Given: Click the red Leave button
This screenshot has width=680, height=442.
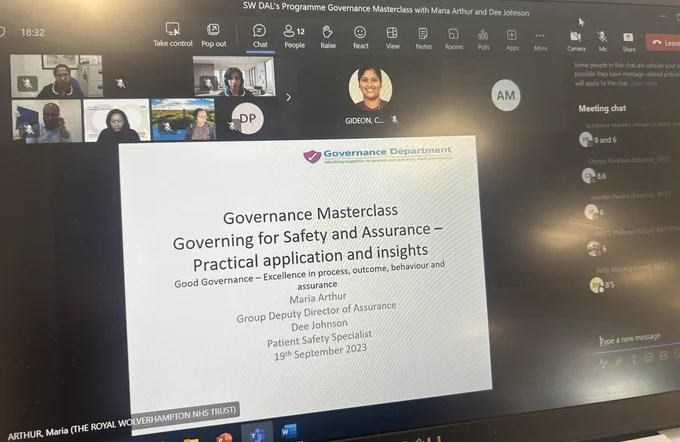Looking at the screenshot, I should [664, 43].
